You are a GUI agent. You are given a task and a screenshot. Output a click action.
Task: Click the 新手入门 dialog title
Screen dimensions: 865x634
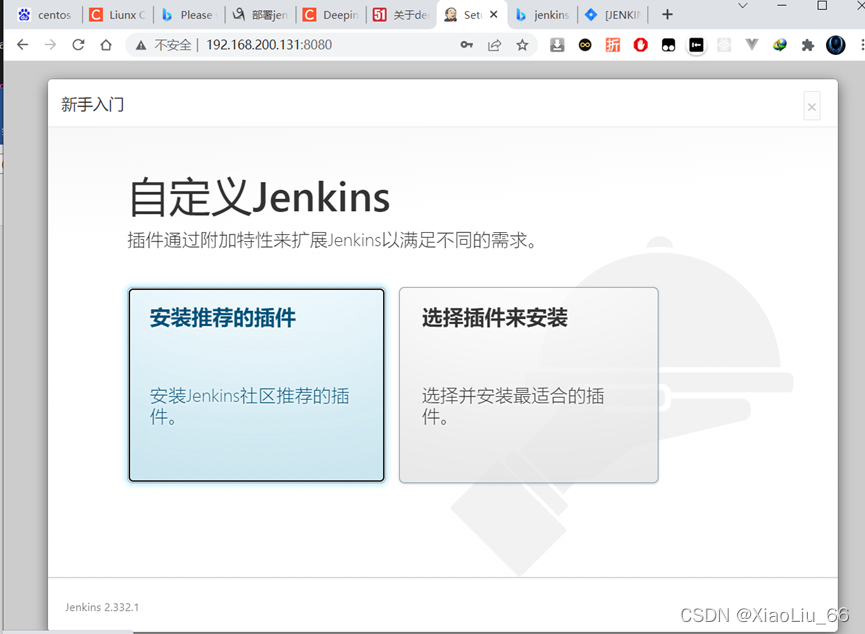(x=93, y=104)
